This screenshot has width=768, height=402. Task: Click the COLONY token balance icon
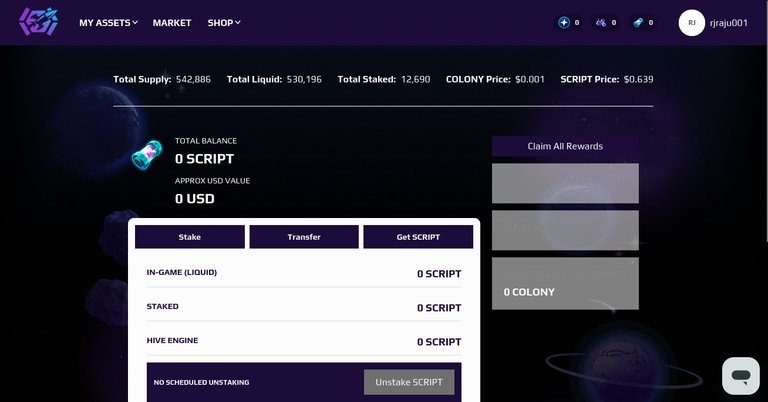(x=601, y=23)
